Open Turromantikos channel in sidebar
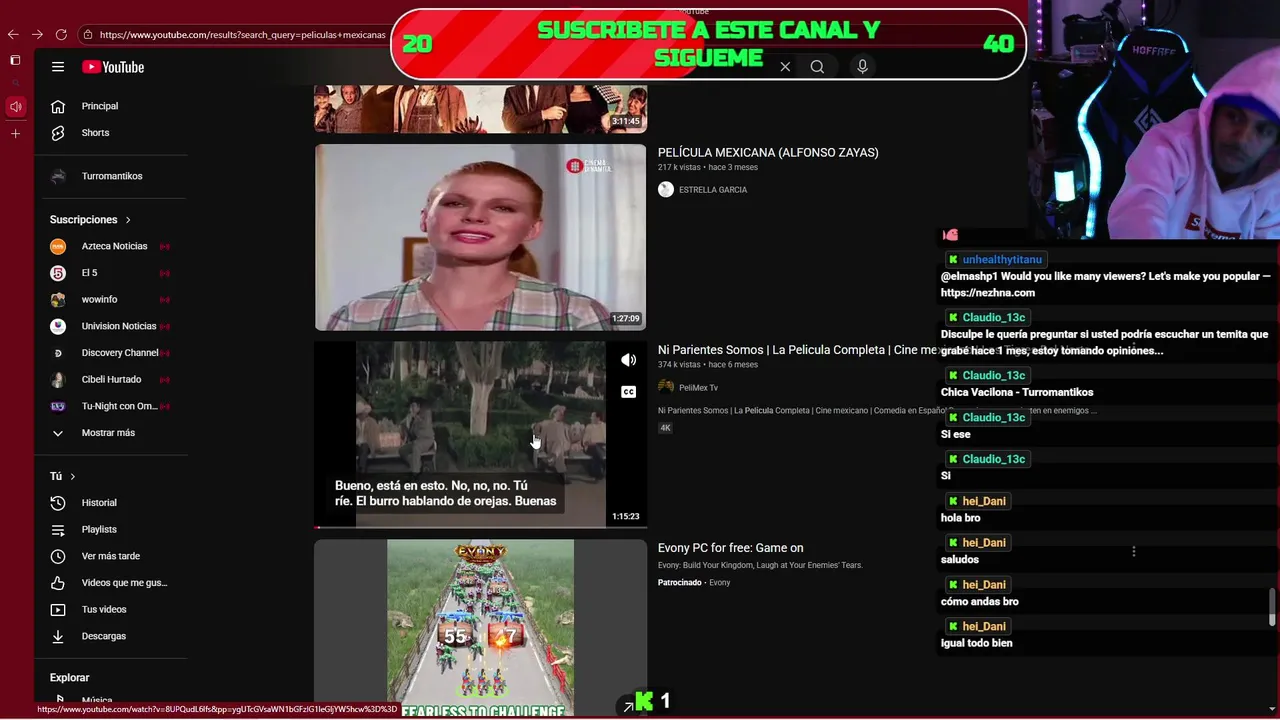Viewport: 1280px width, 720px height. (111, 176)
